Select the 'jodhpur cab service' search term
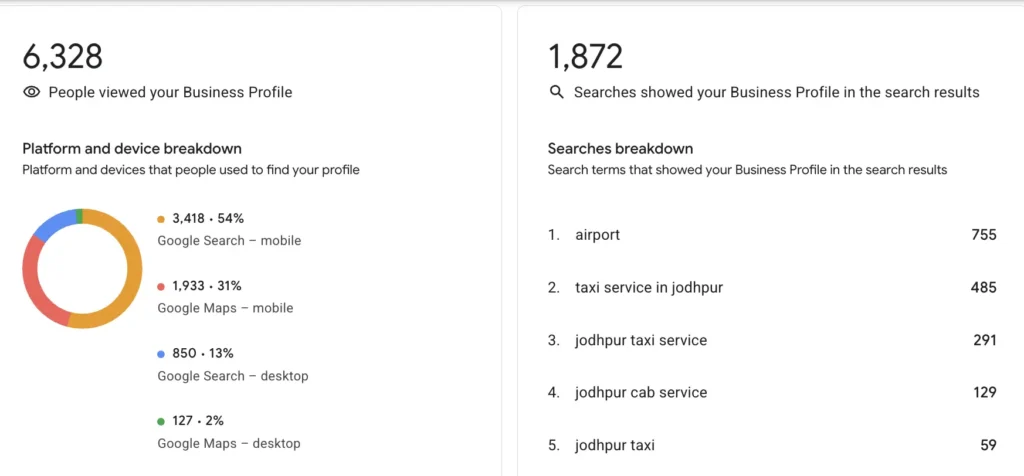This screenshot has width=1024, height=476. (x=641, y=392)
